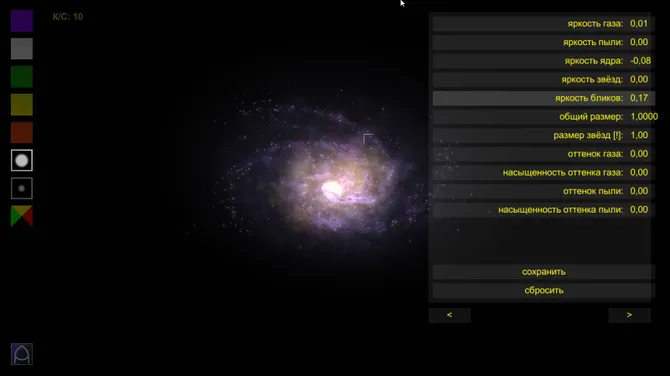
Task: Choose the small gray dot icon
Action: pos(22,188)
